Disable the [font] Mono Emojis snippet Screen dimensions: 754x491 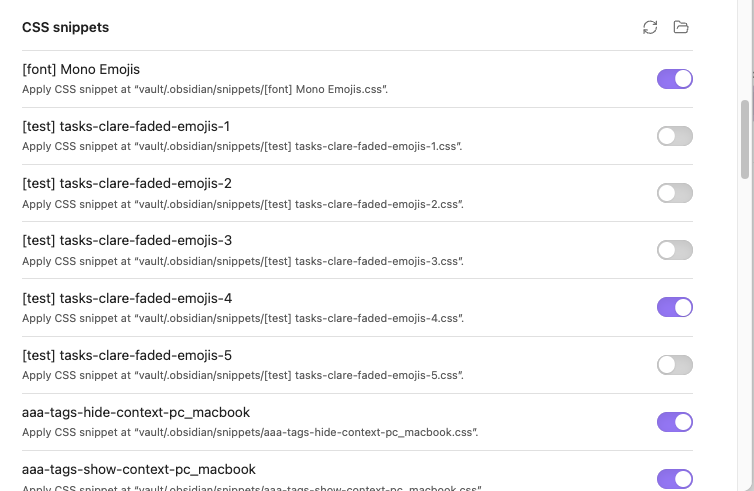coord(675,79)
